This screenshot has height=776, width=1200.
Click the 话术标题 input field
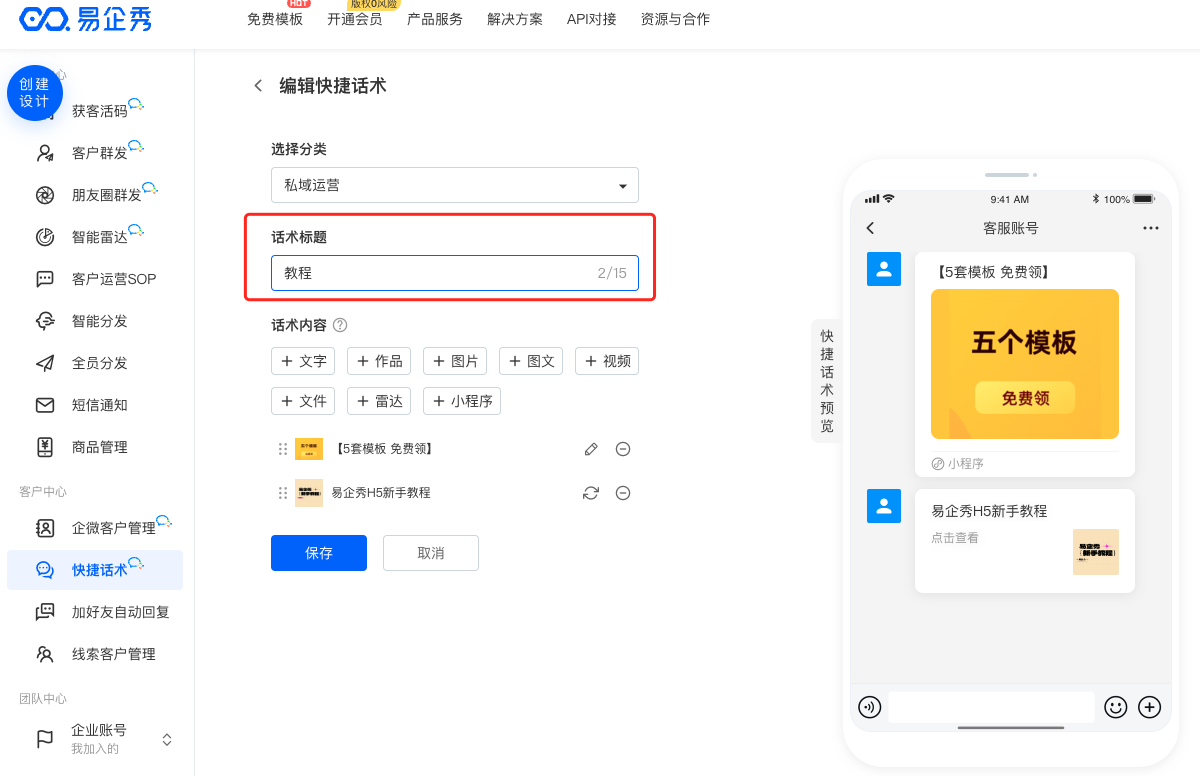pyautogui.click(x=455, y=273)
